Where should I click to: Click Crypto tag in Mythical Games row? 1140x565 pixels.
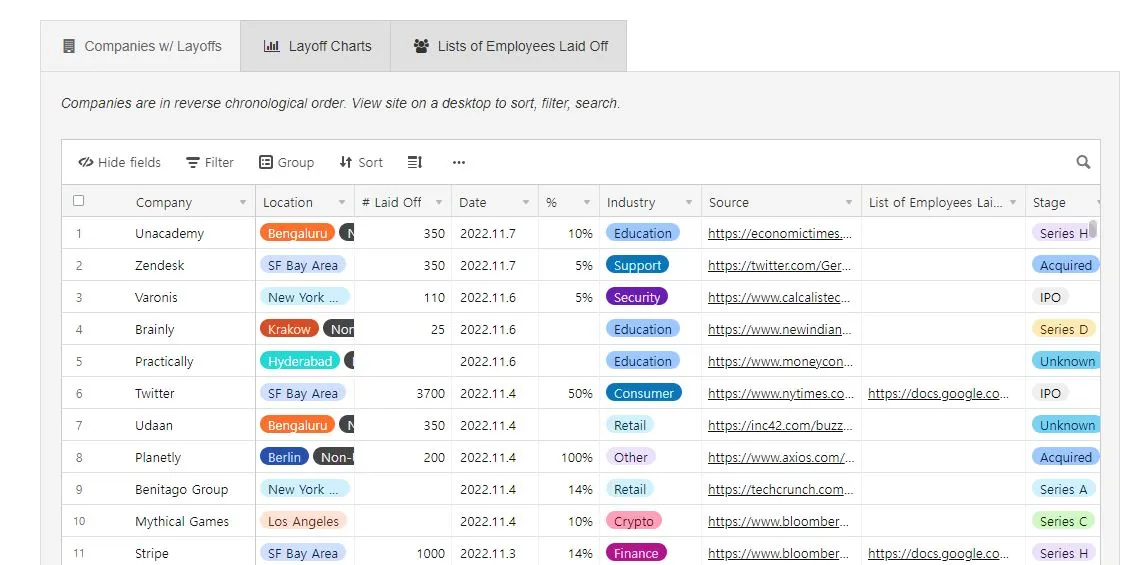point(633,521)
